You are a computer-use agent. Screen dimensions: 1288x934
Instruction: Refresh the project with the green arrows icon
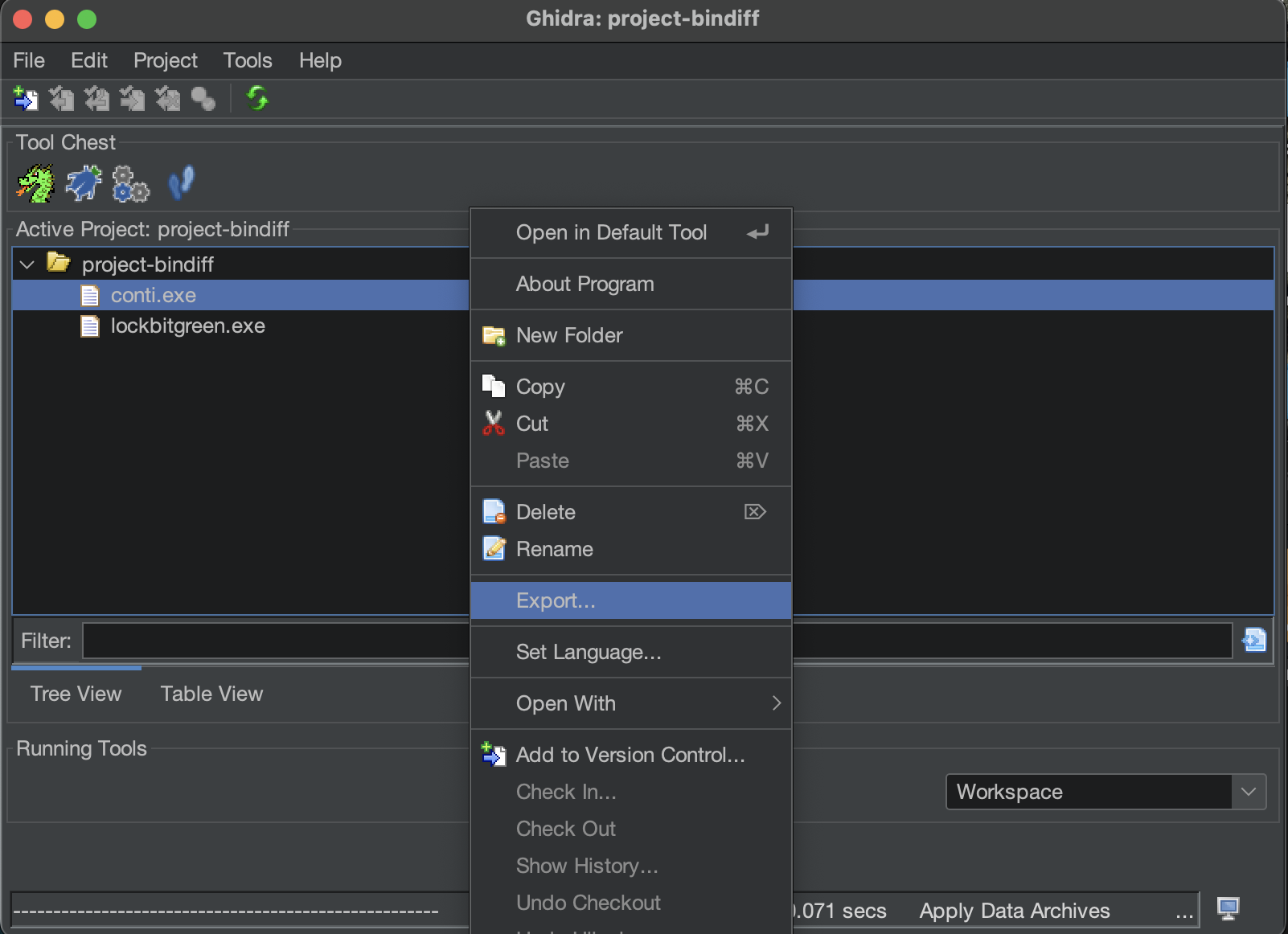pyautogui.click(x=257, y=98)
